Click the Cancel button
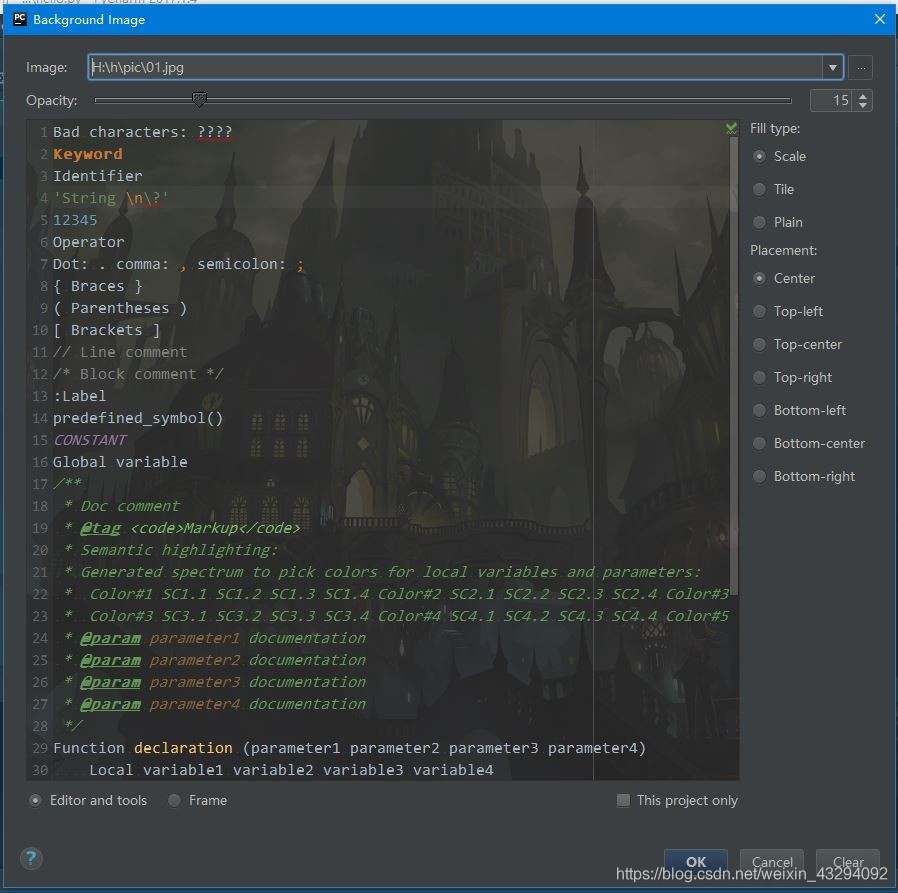 click(771, 861)
